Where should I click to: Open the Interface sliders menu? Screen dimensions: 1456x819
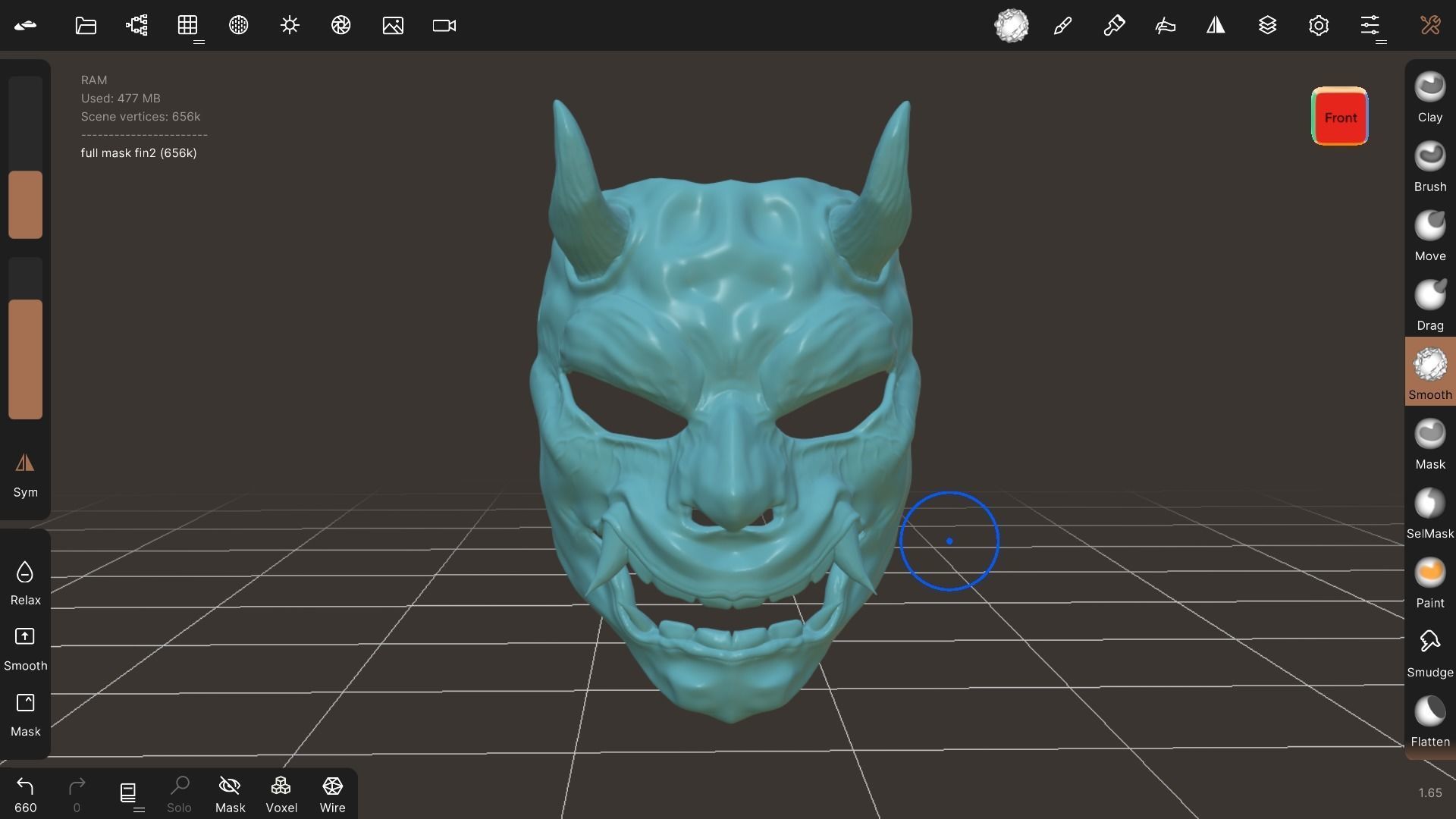point(1370,26)
